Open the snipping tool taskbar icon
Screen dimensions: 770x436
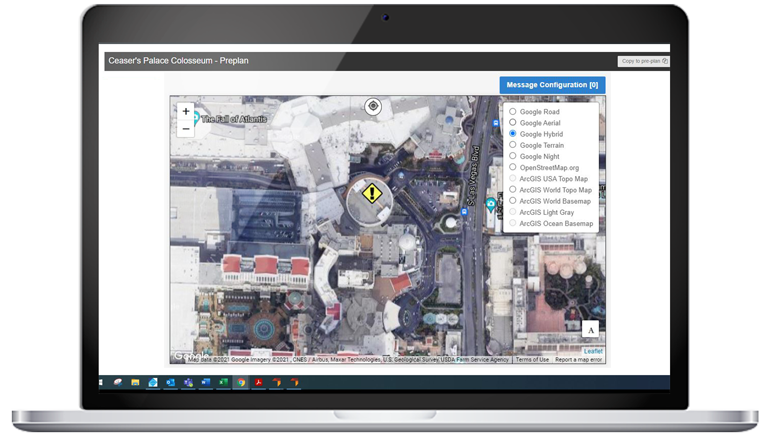pyautogui.click(x=117, y=382)
